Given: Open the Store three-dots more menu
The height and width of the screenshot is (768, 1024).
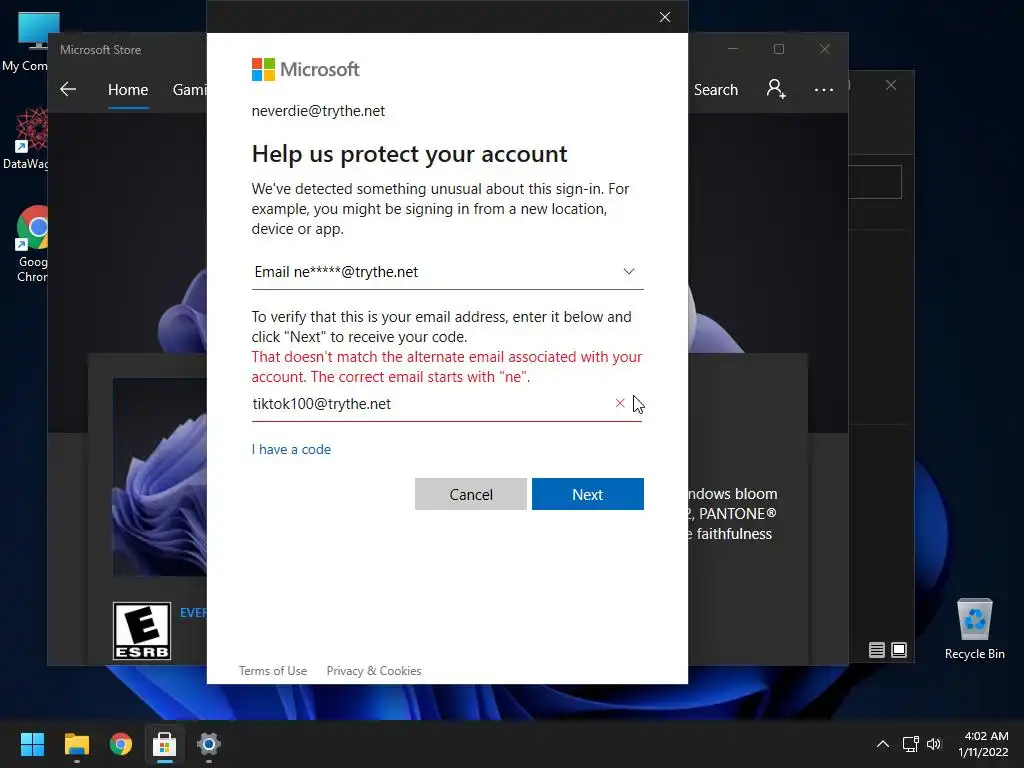Looking at the screenshot, I should tap(824, 89).
